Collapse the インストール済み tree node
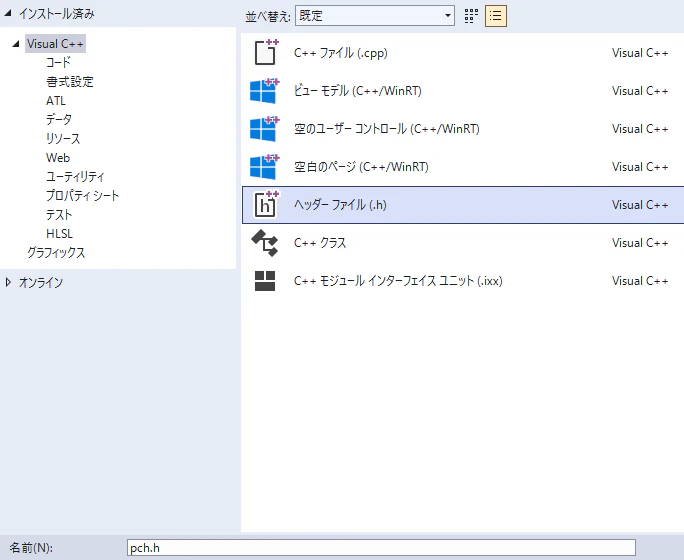 pos(8,14)
